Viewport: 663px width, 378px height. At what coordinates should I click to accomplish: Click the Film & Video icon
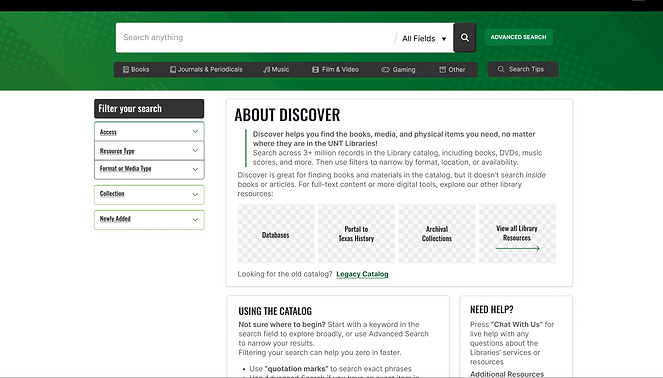pos(315,69)
